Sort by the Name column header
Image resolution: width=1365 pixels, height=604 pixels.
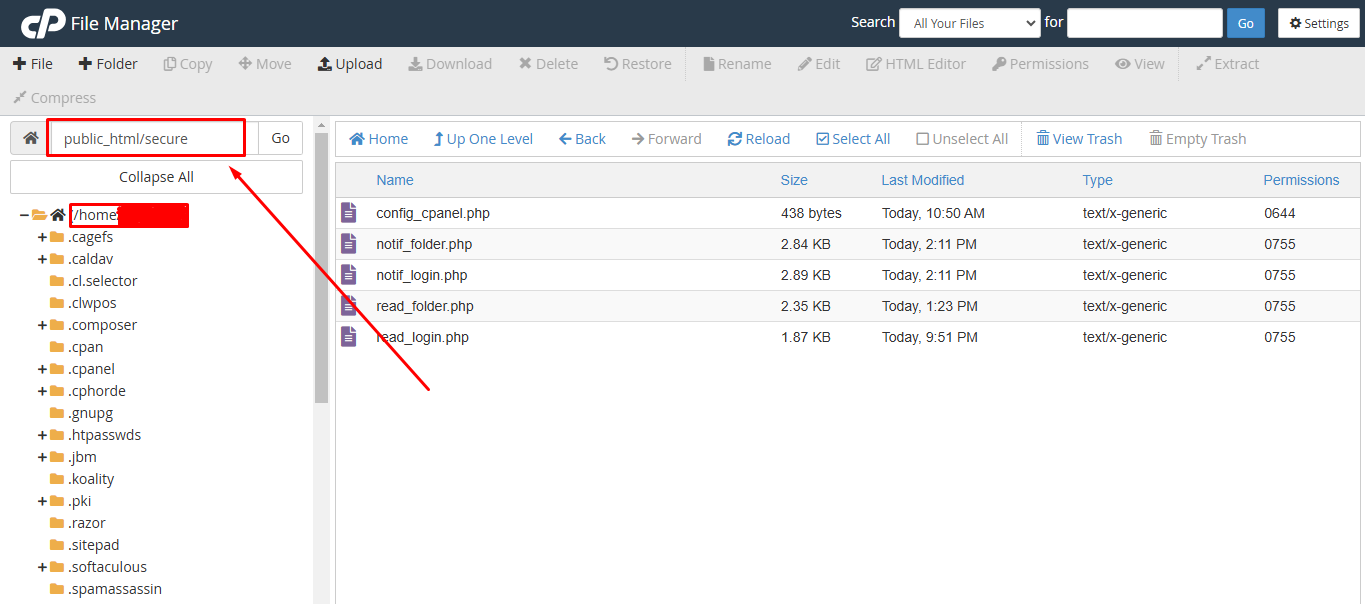[394, 180]
